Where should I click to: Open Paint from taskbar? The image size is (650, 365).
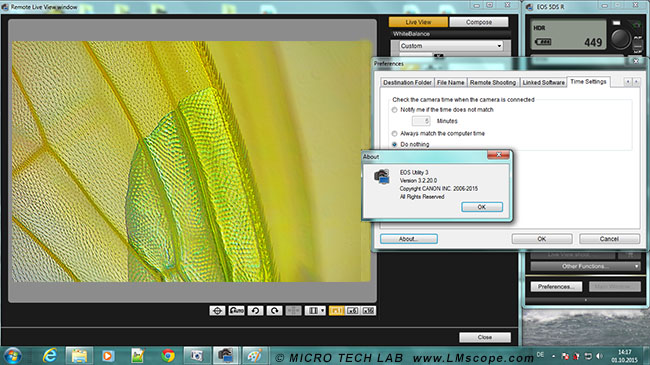click(255, 355)
